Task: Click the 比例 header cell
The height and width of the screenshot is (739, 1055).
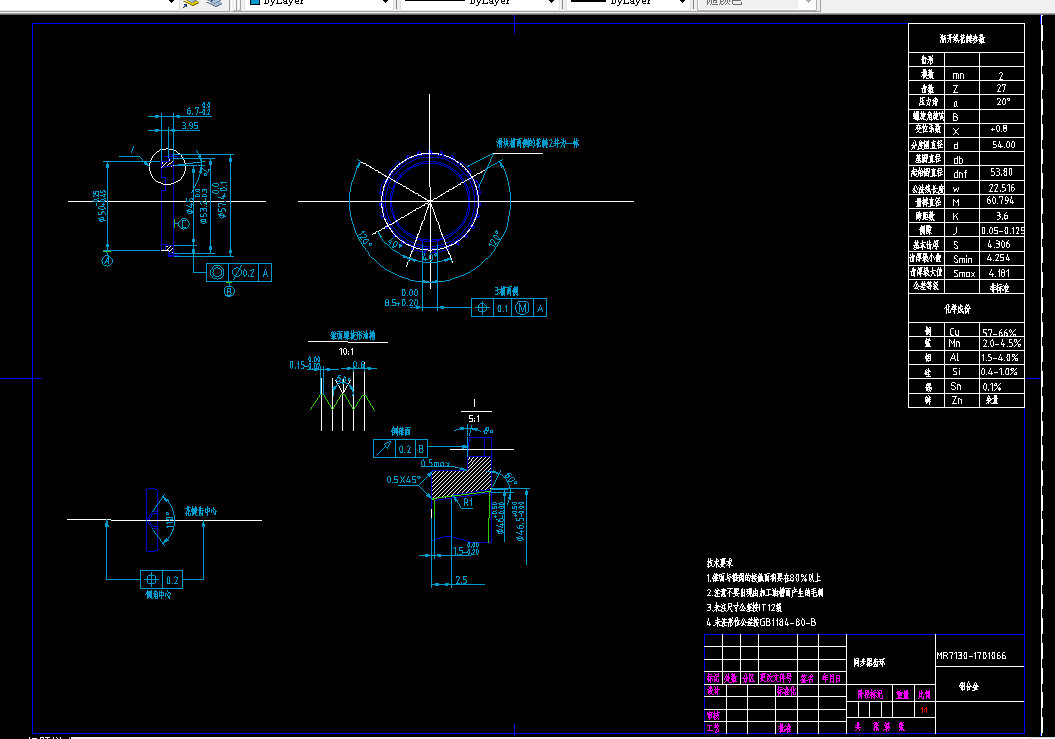Action: click(x=924, y=694)
